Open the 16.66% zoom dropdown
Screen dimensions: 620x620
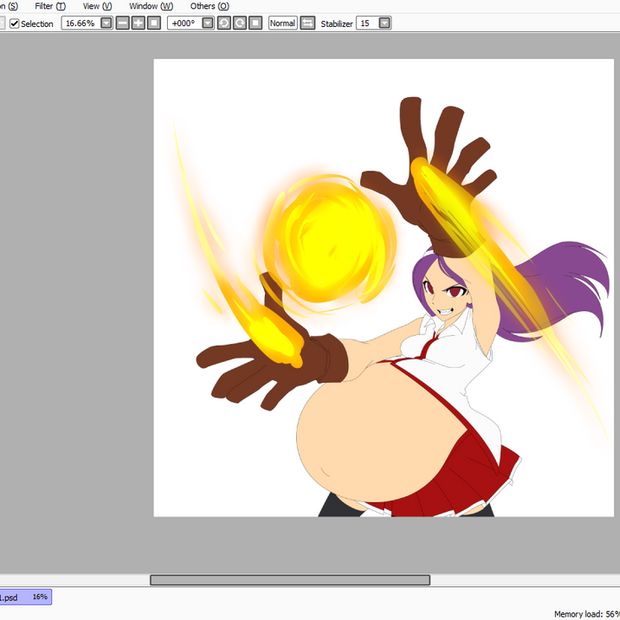[106, 23]
